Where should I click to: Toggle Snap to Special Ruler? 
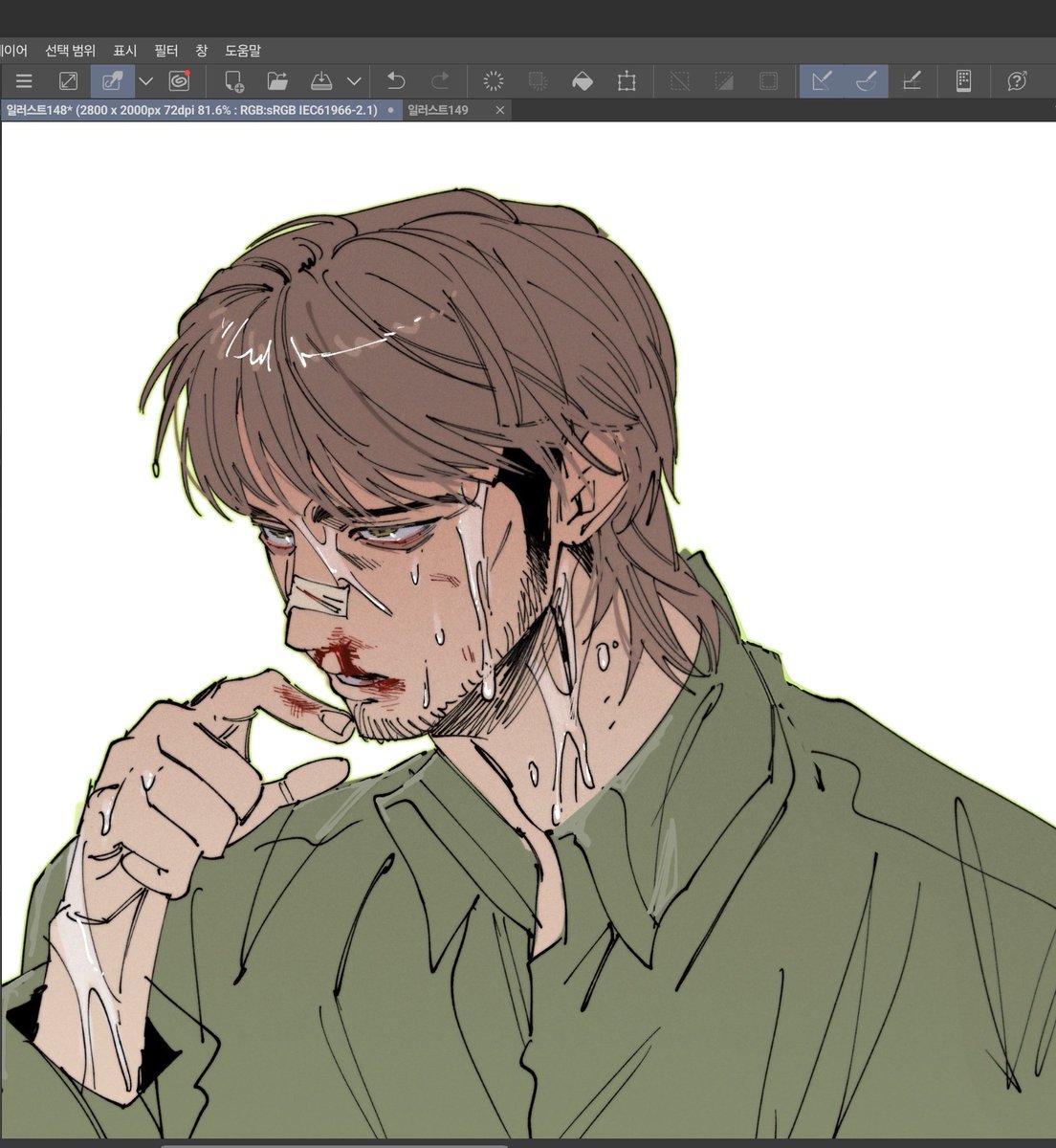867,81
